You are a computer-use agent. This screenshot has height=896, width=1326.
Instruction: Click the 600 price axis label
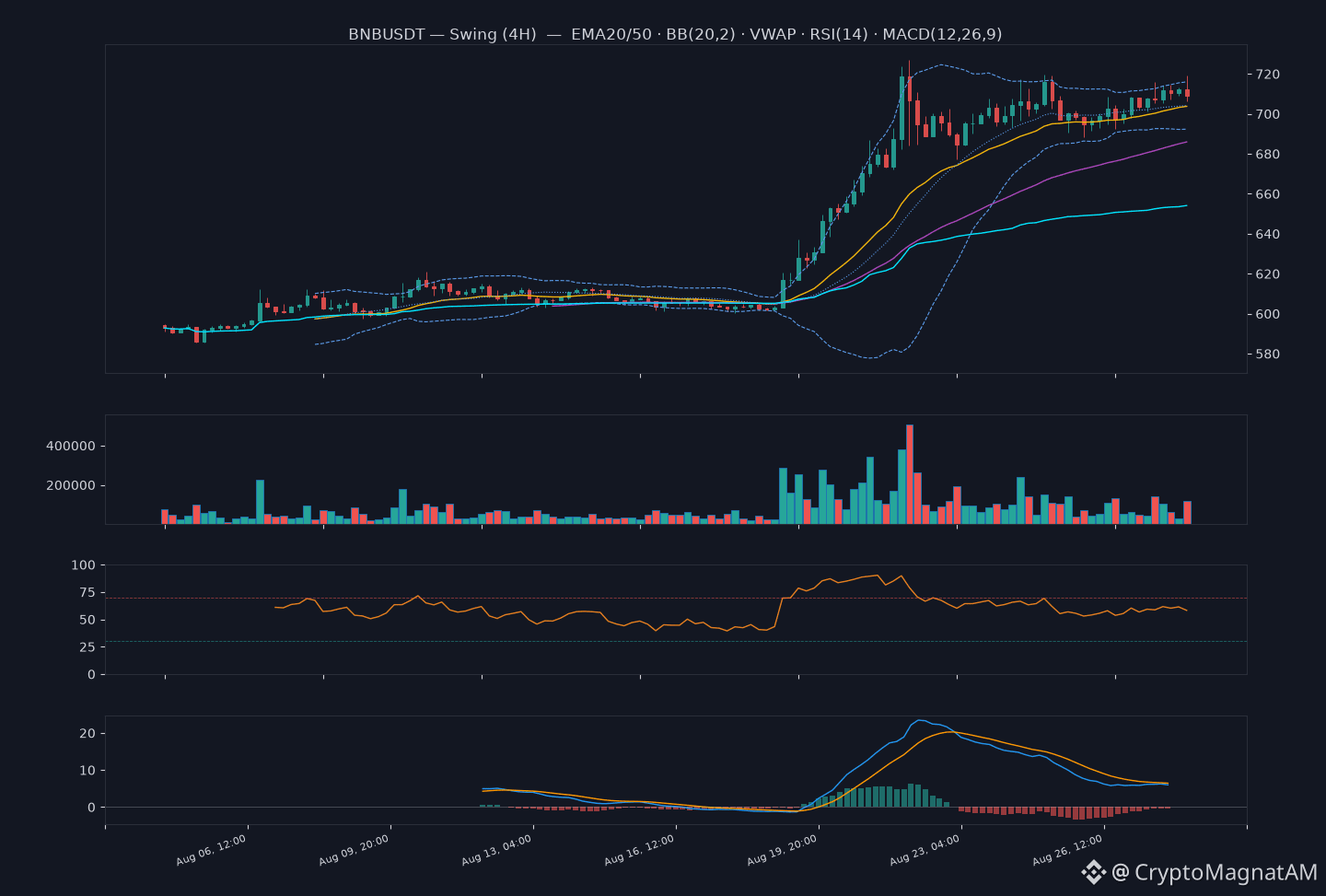point(1267,314)
